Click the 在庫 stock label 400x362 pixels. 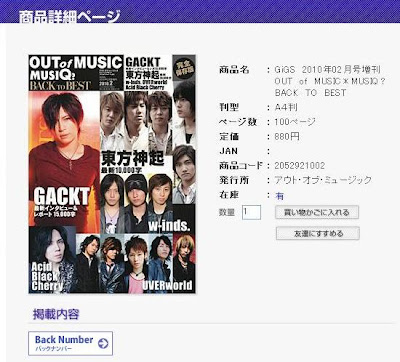tap(229, 195)
